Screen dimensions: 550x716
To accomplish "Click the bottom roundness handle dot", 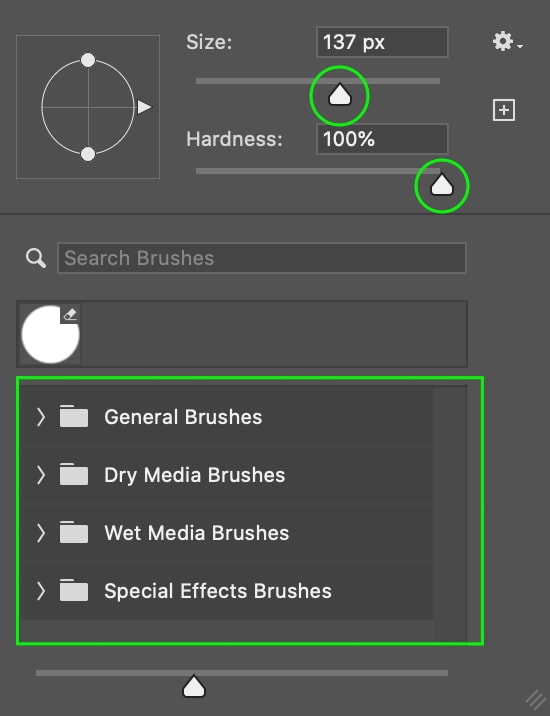I will tap(88, 154).
